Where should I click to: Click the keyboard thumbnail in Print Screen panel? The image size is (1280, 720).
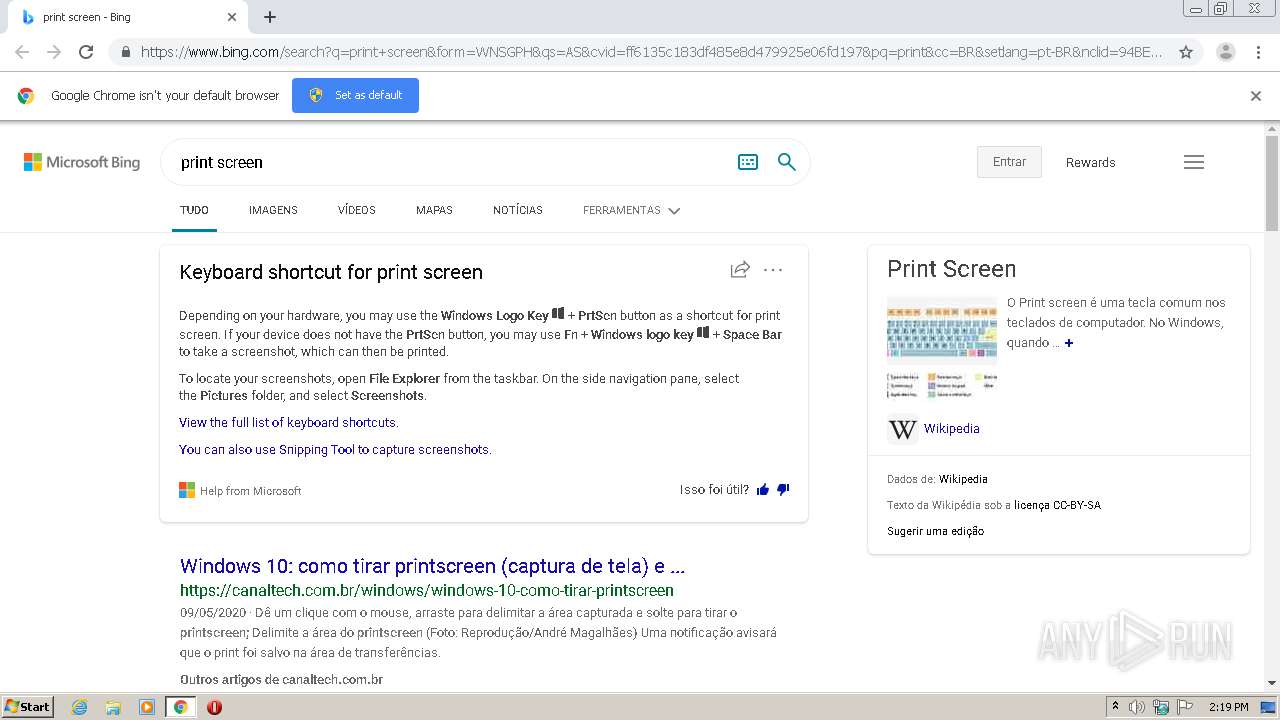pos(942,346)
